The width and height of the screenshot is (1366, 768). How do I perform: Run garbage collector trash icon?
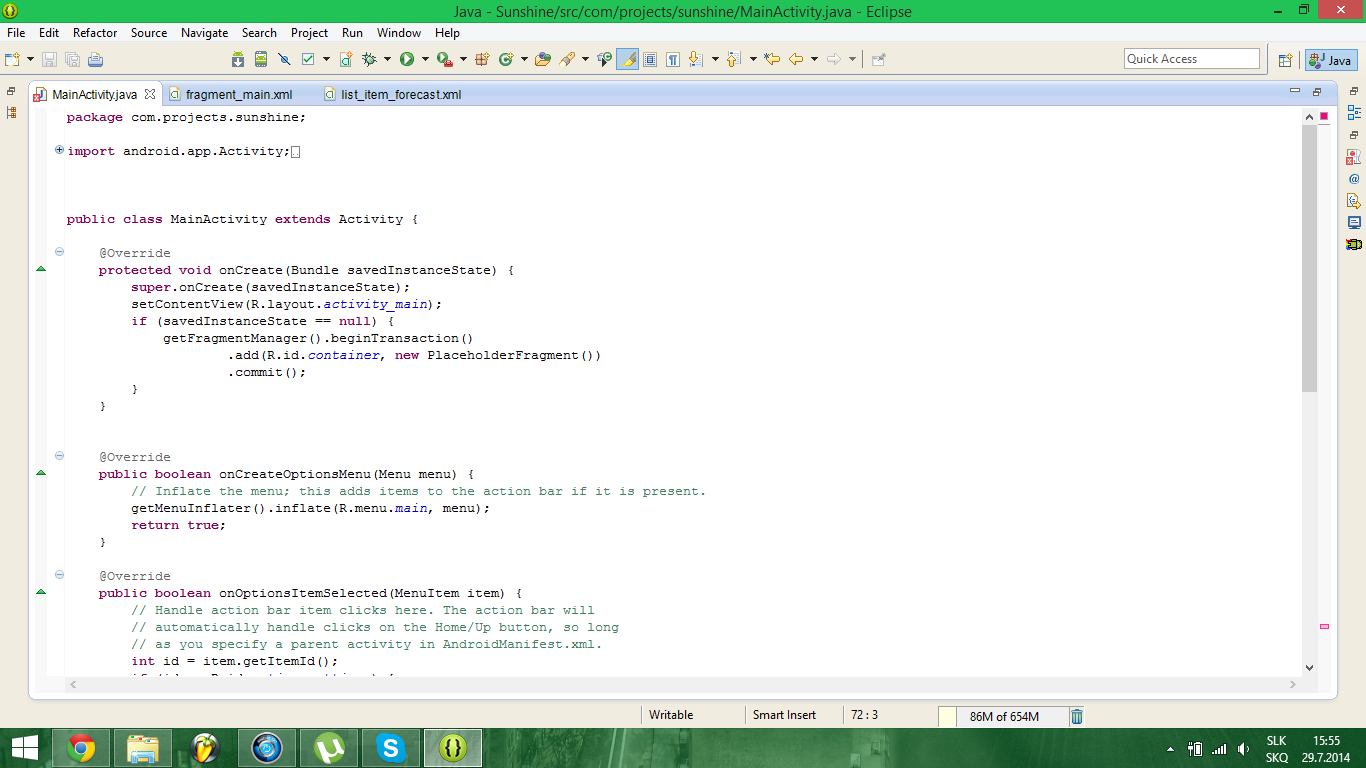pos(1077,716)
